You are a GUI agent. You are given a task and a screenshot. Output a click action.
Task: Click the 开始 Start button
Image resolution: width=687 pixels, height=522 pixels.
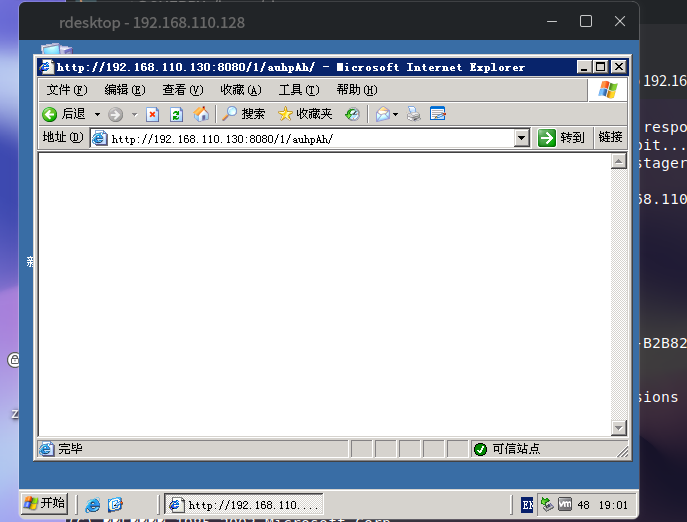click(44, 503)
